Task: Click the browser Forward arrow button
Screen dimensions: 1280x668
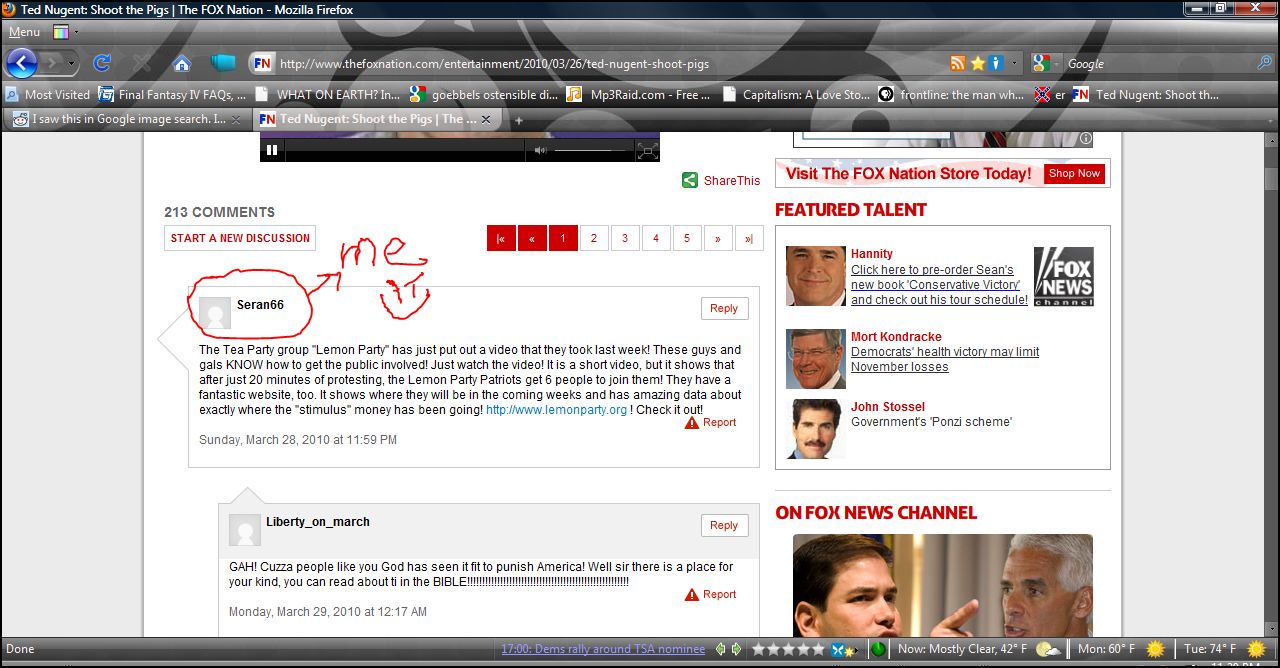Action: (x=53, y=63)
